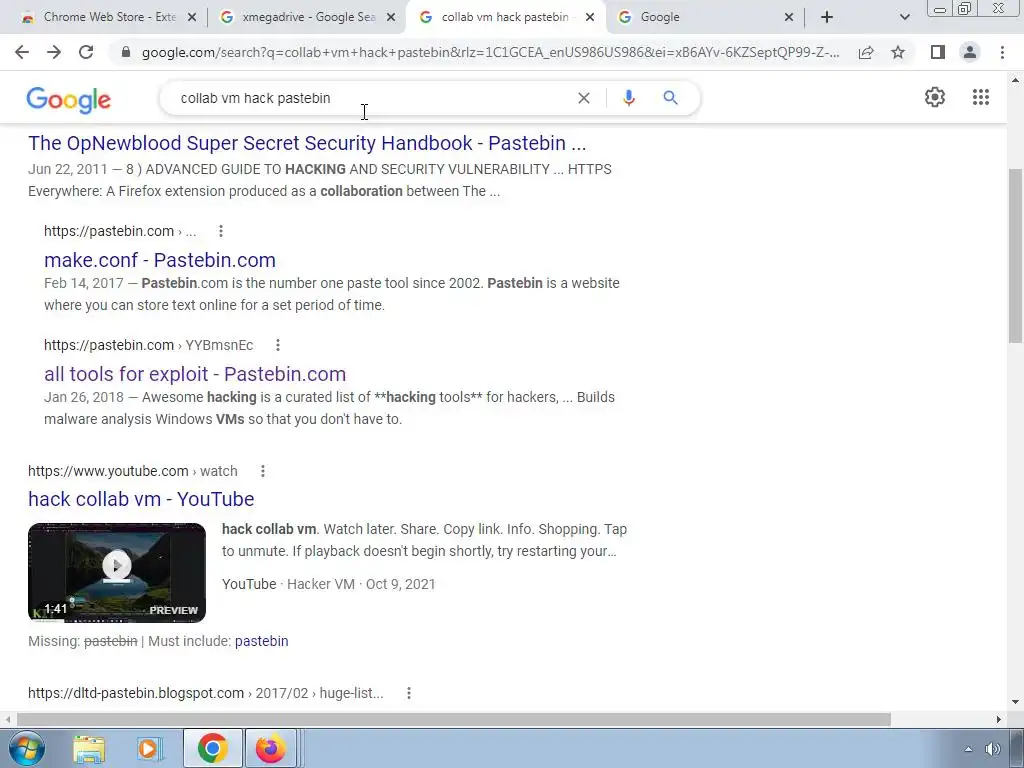Close the collab vm hack pastebin tab
The height and width of the screenshot is (768, 1024).
coord(590,17)
